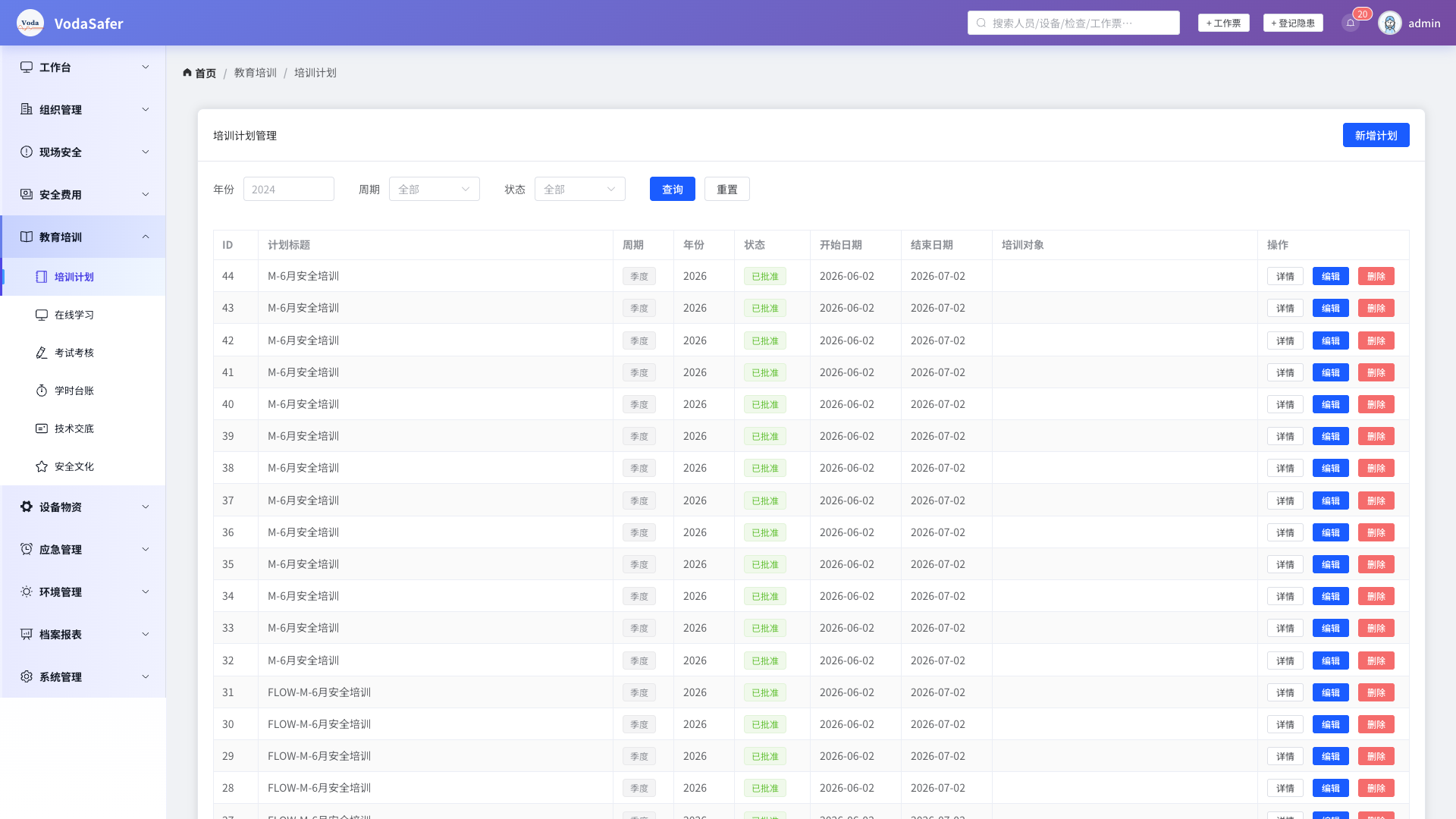1456x819 pixels.
Task: Expand the 现场安全 menu
Action: tap(83, 152)
